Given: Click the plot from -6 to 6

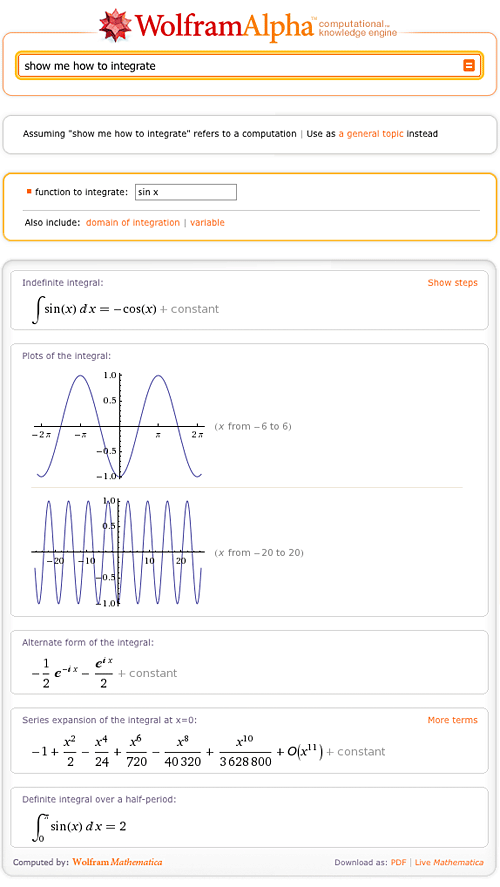Looking at the screenshot, I should pyautogui.click(x=119, y=425).
